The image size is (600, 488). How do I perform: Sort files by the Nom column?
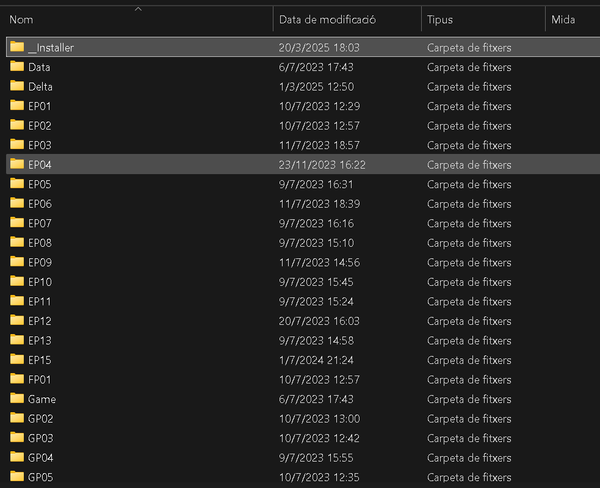21,20
